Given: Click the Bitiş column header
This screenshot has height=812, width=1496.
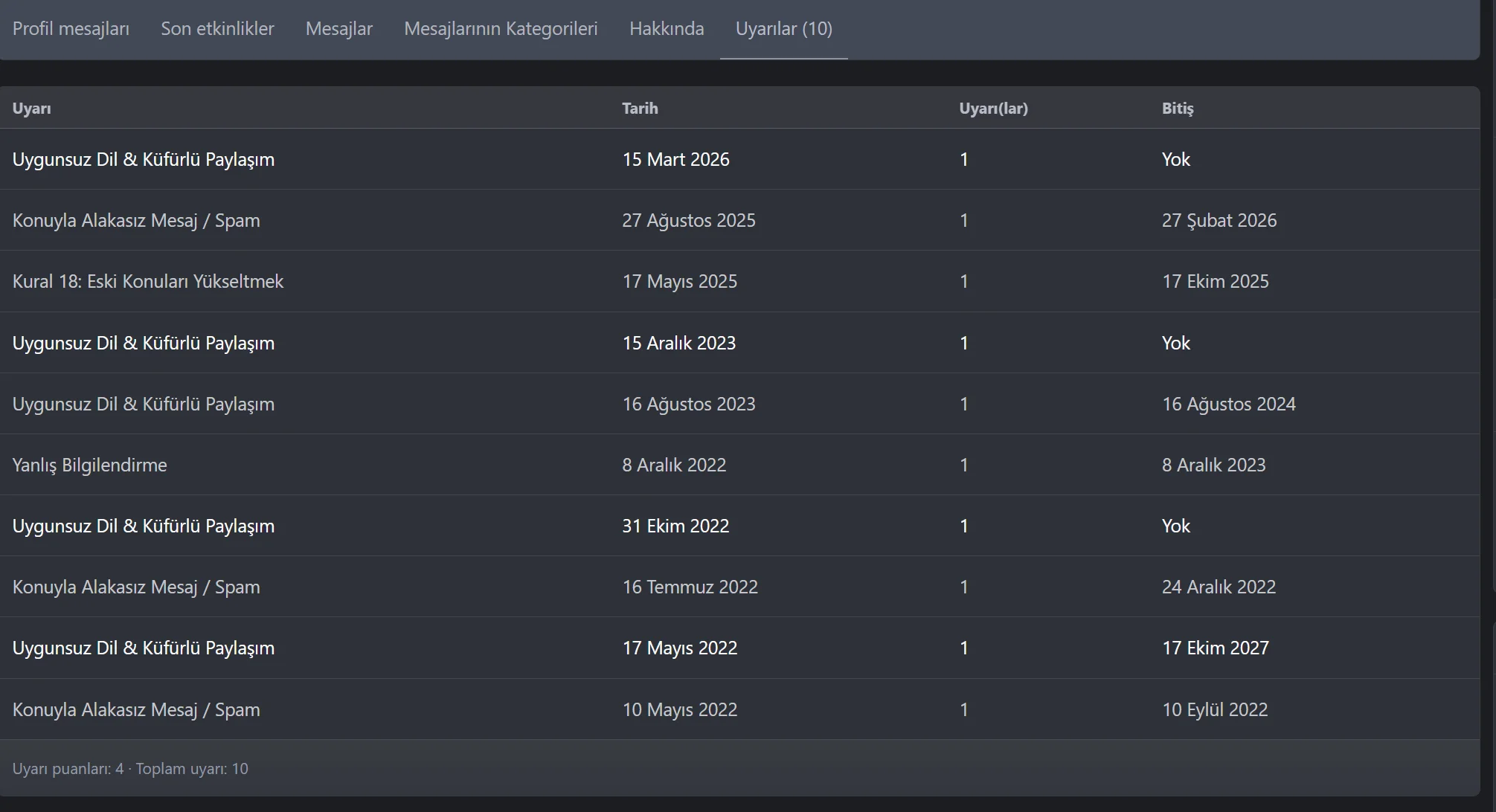Looking at the screenshot, I should pos(1177,109).
